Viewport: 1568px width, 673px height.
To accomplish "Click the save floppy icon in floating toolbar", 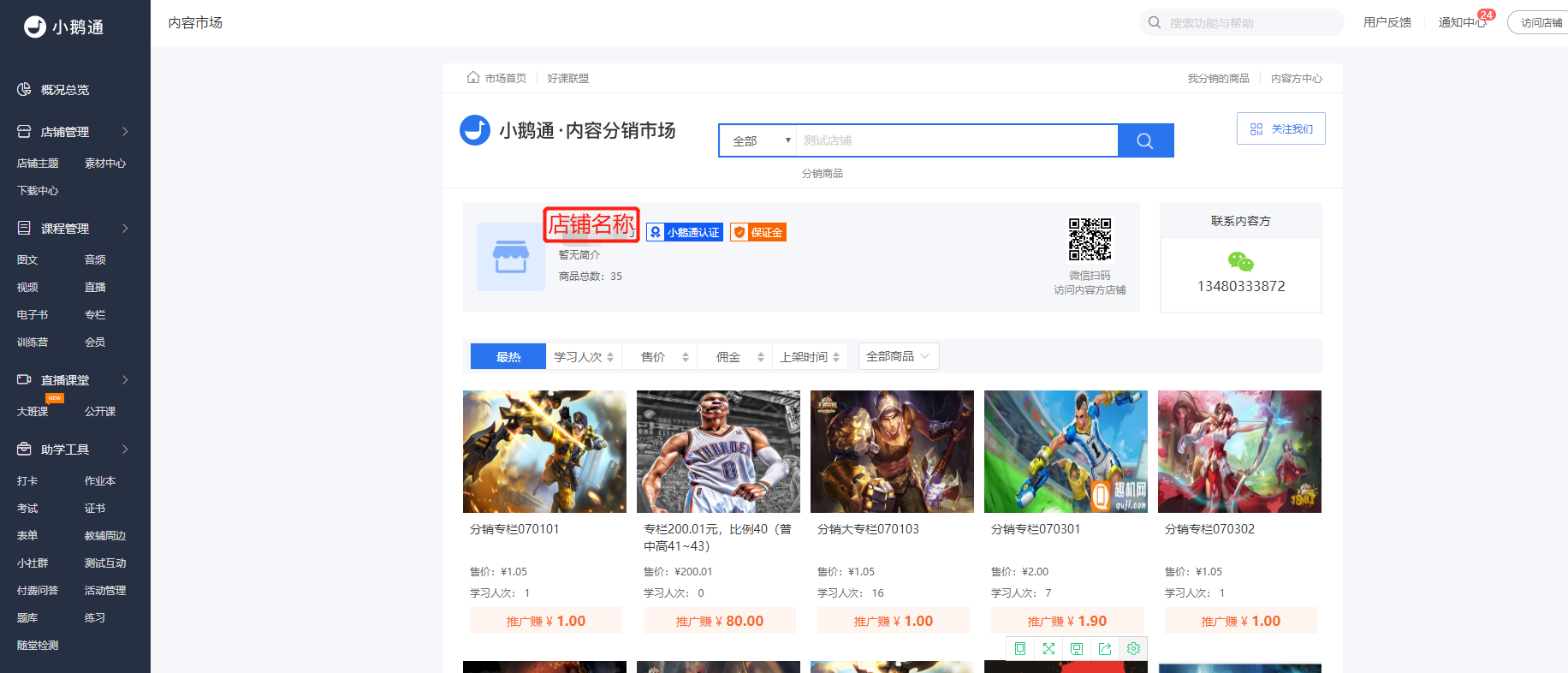I will 1077,649.
